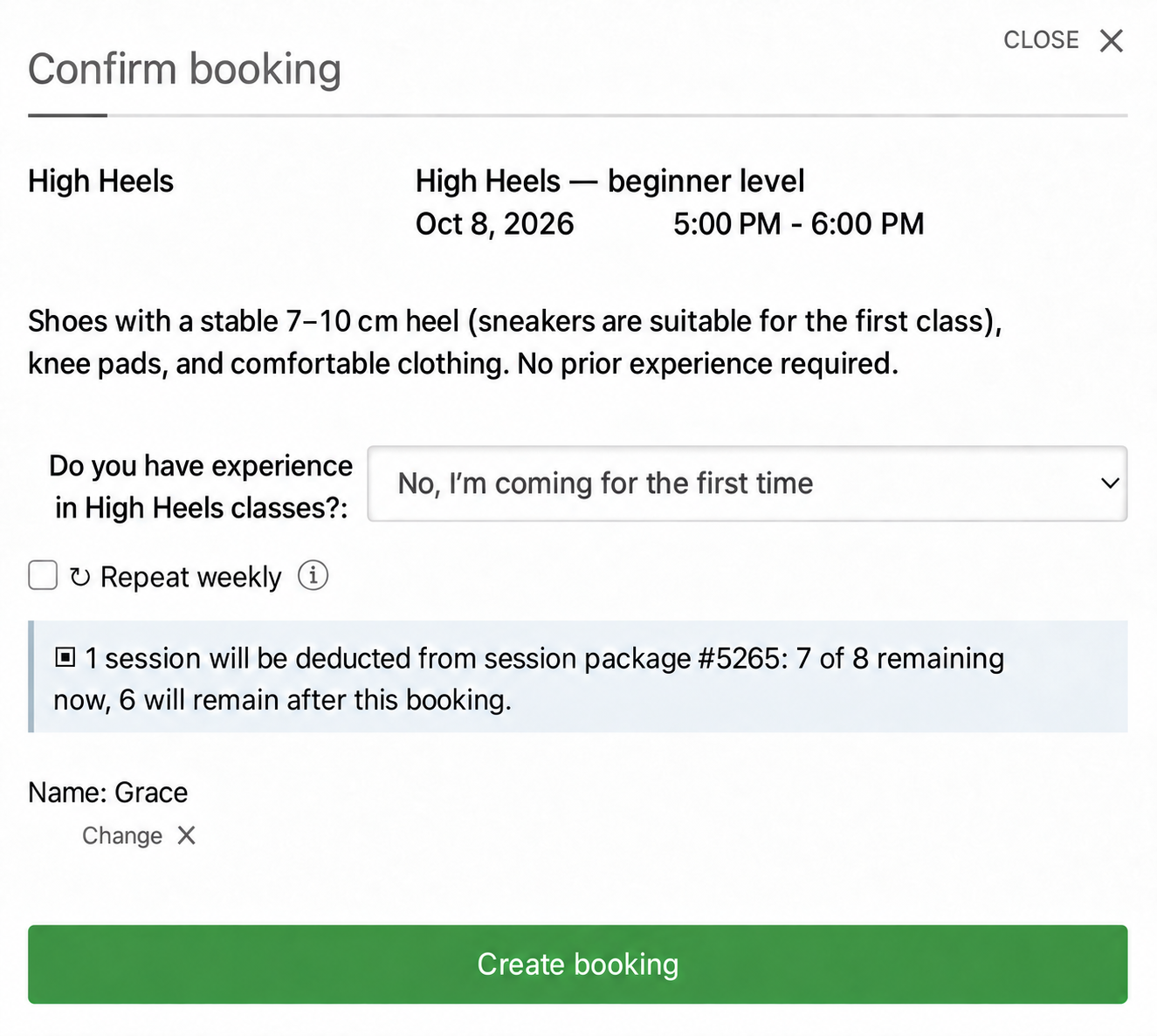Click the Oct 8, 2026 date
The width and height of the screenshot is (1157, 1036).
(494, 224)
